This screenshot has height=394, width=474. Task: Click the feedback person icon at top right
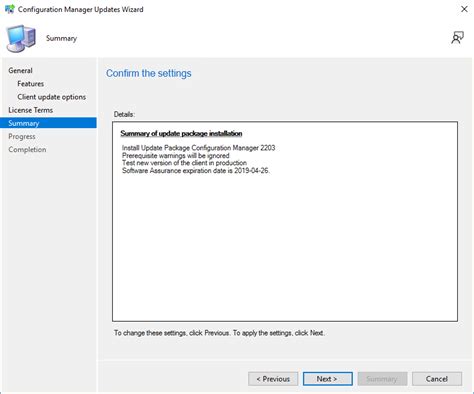[457, 38]
